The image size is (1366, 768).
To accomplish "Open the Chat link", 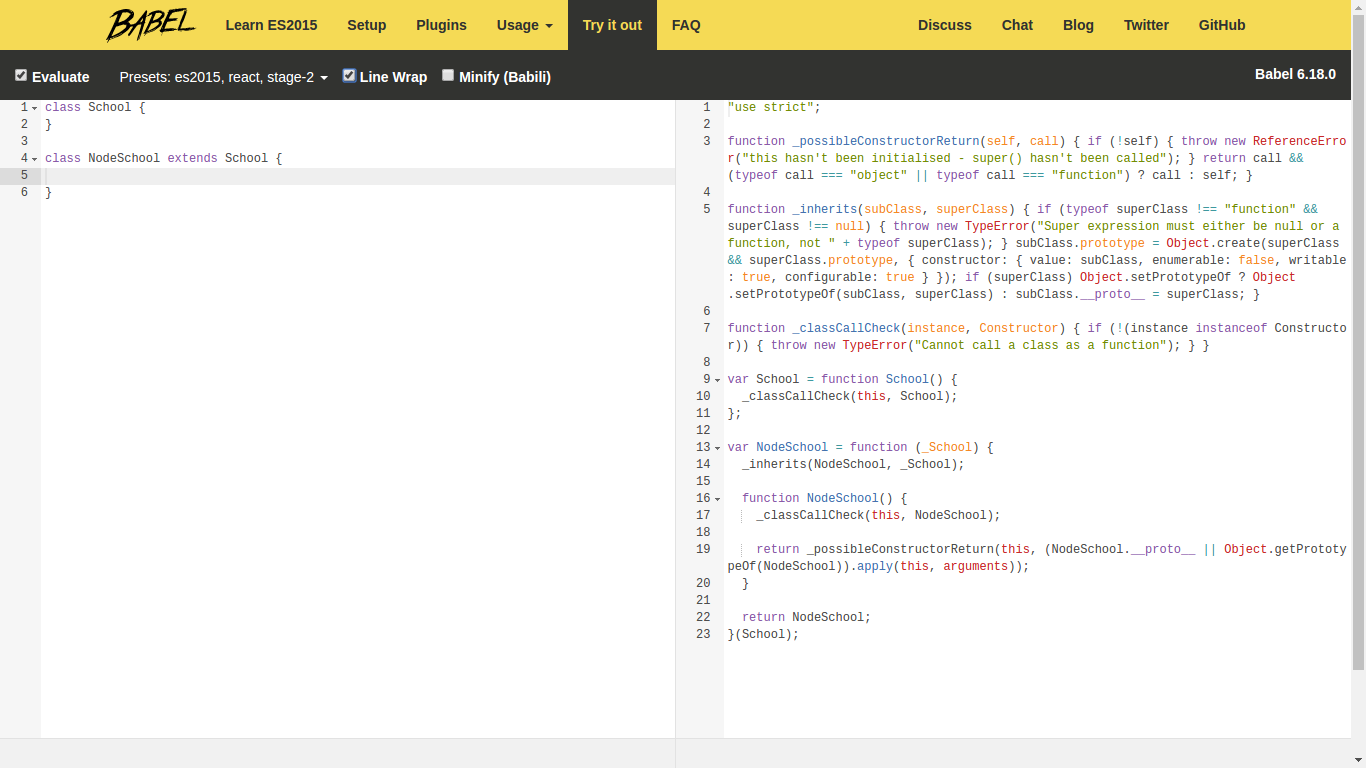I will tap(1017, 25).
